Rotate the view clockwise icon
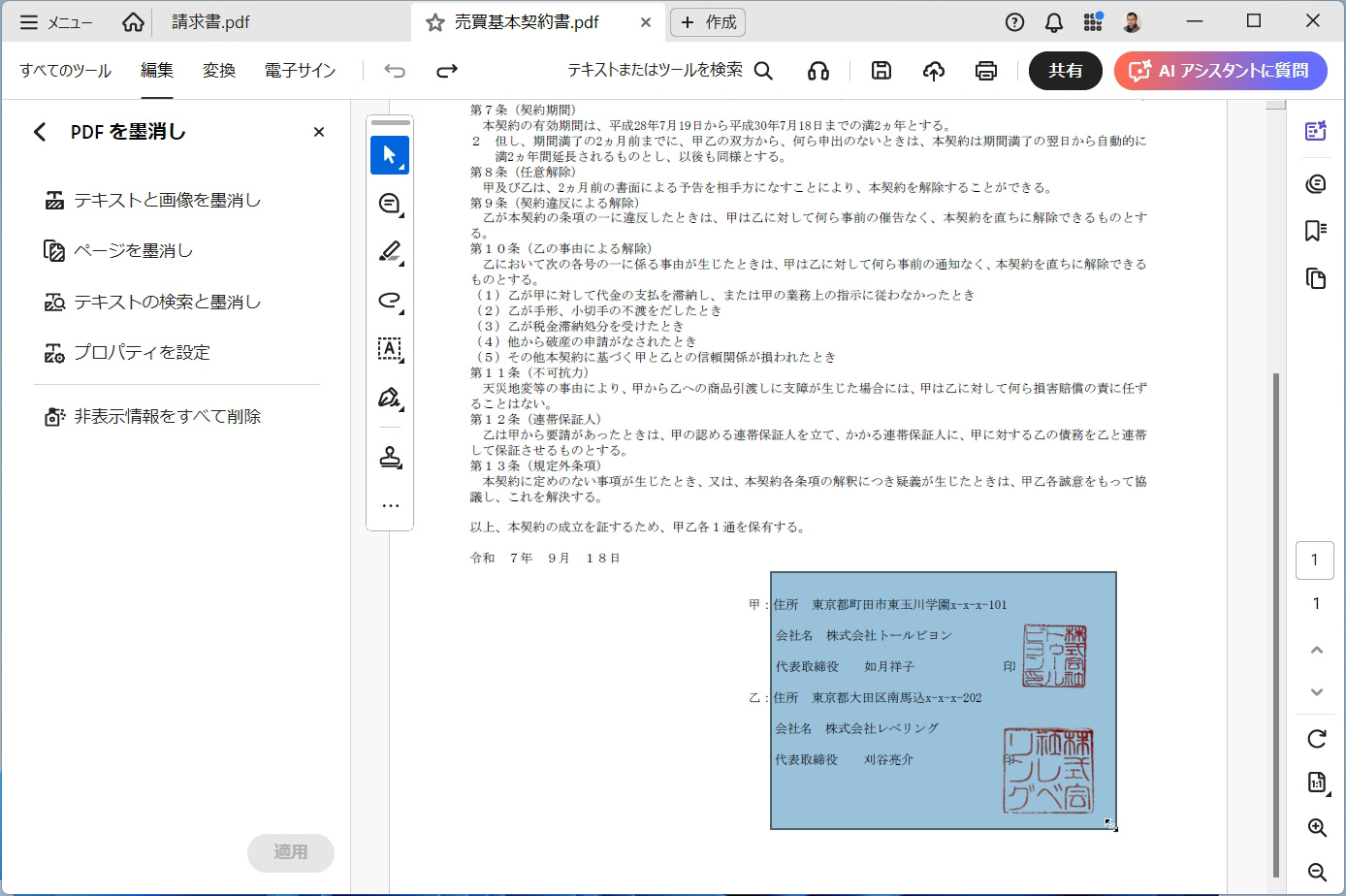 coord(1316,739)
